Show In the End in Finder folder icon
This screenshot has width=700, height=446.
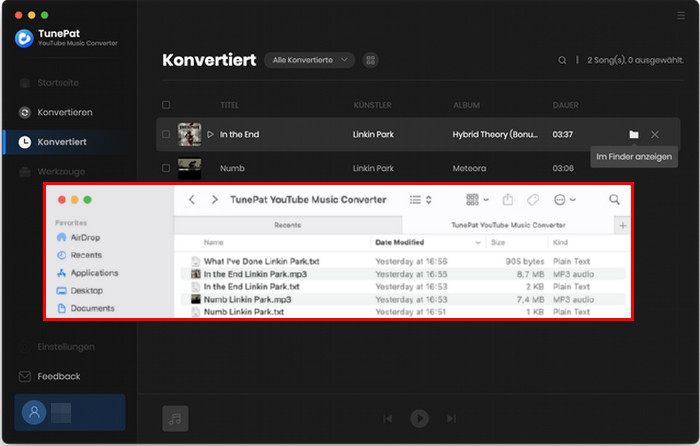tap(634, 134)
